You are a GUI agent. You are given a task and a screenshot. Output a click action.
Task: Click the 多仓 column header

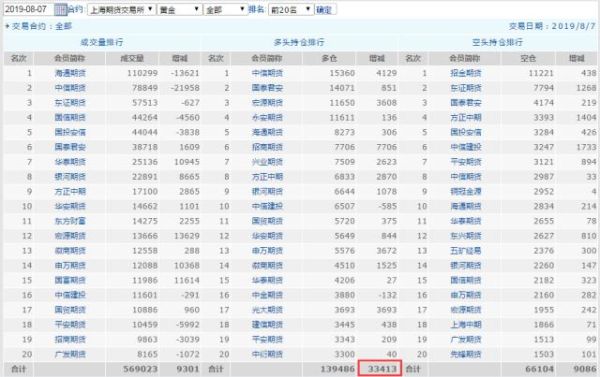click(x=329, y=59)
